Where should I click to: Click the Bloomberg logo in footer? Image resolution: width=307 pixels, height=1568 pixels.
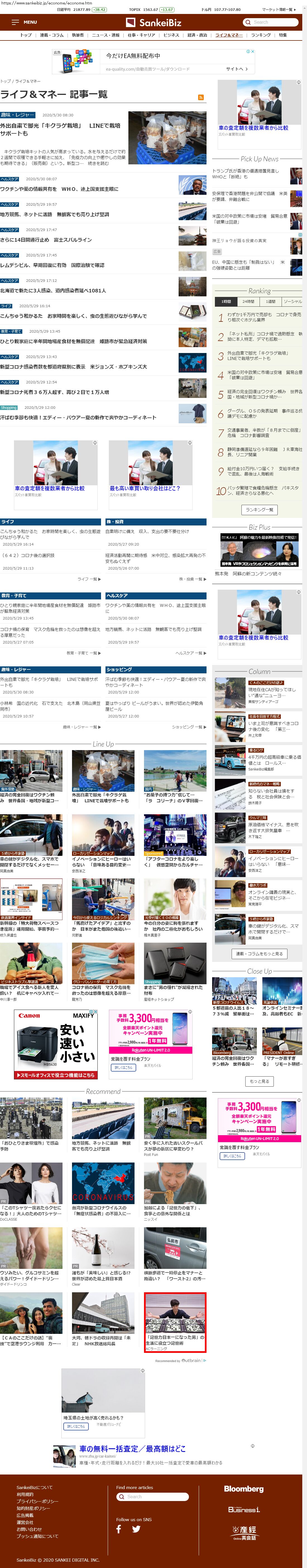[x=244, y=1488]
